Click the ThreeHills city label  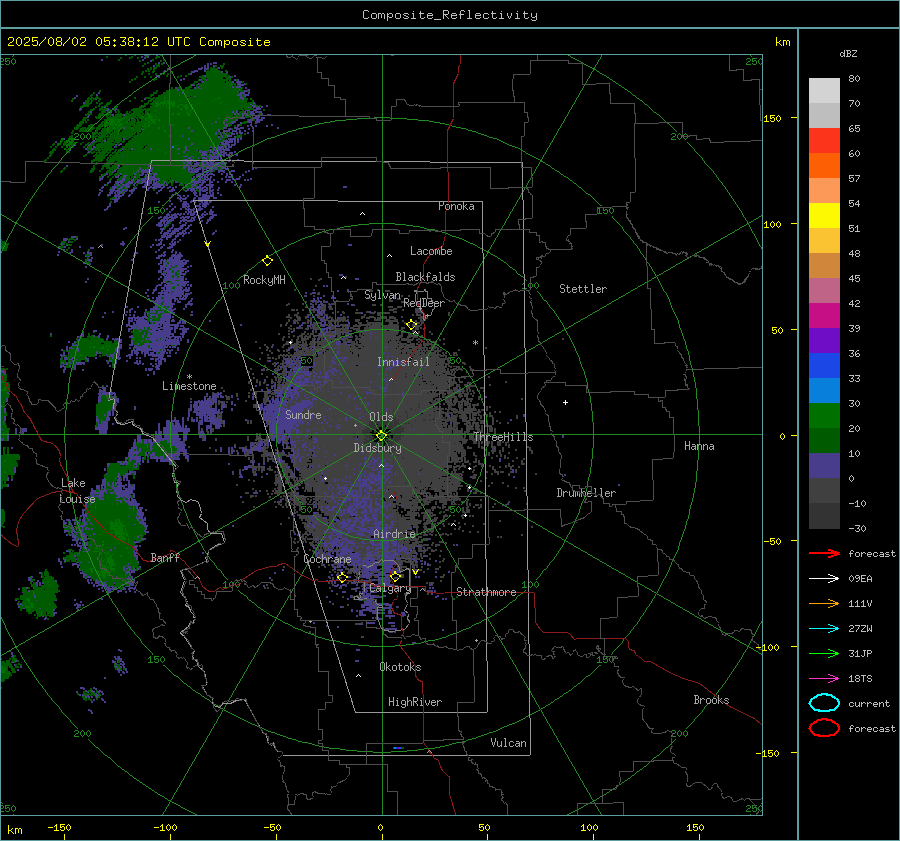pos(503,437)
